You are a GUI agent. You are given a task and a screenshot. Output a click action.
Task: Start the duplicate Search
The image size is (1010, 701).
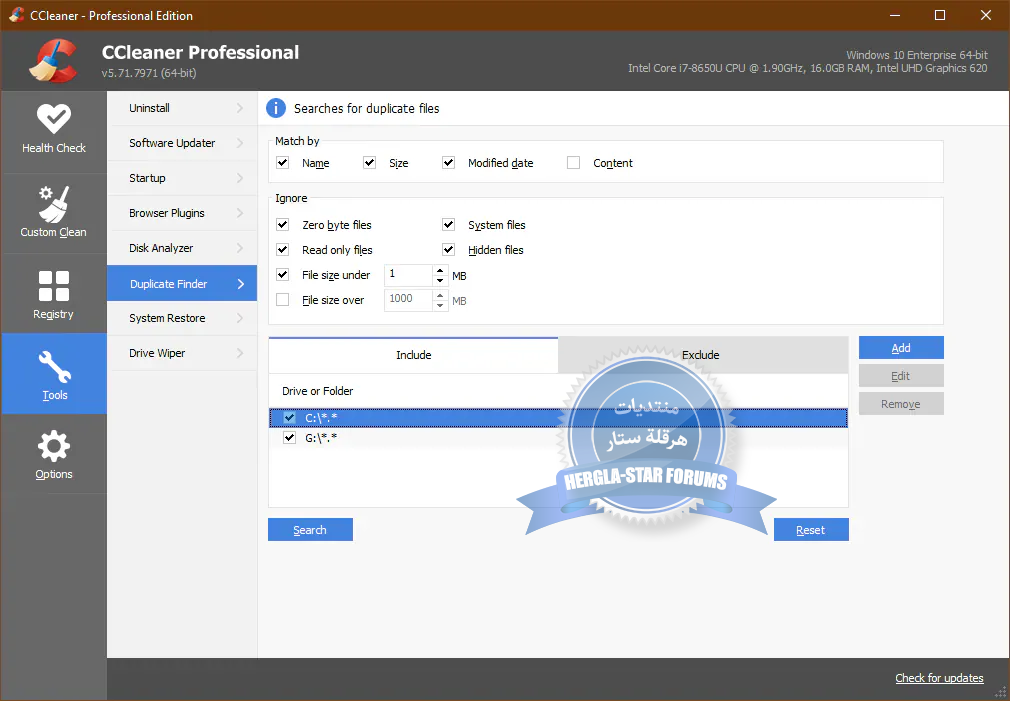(x=310, y=530)
